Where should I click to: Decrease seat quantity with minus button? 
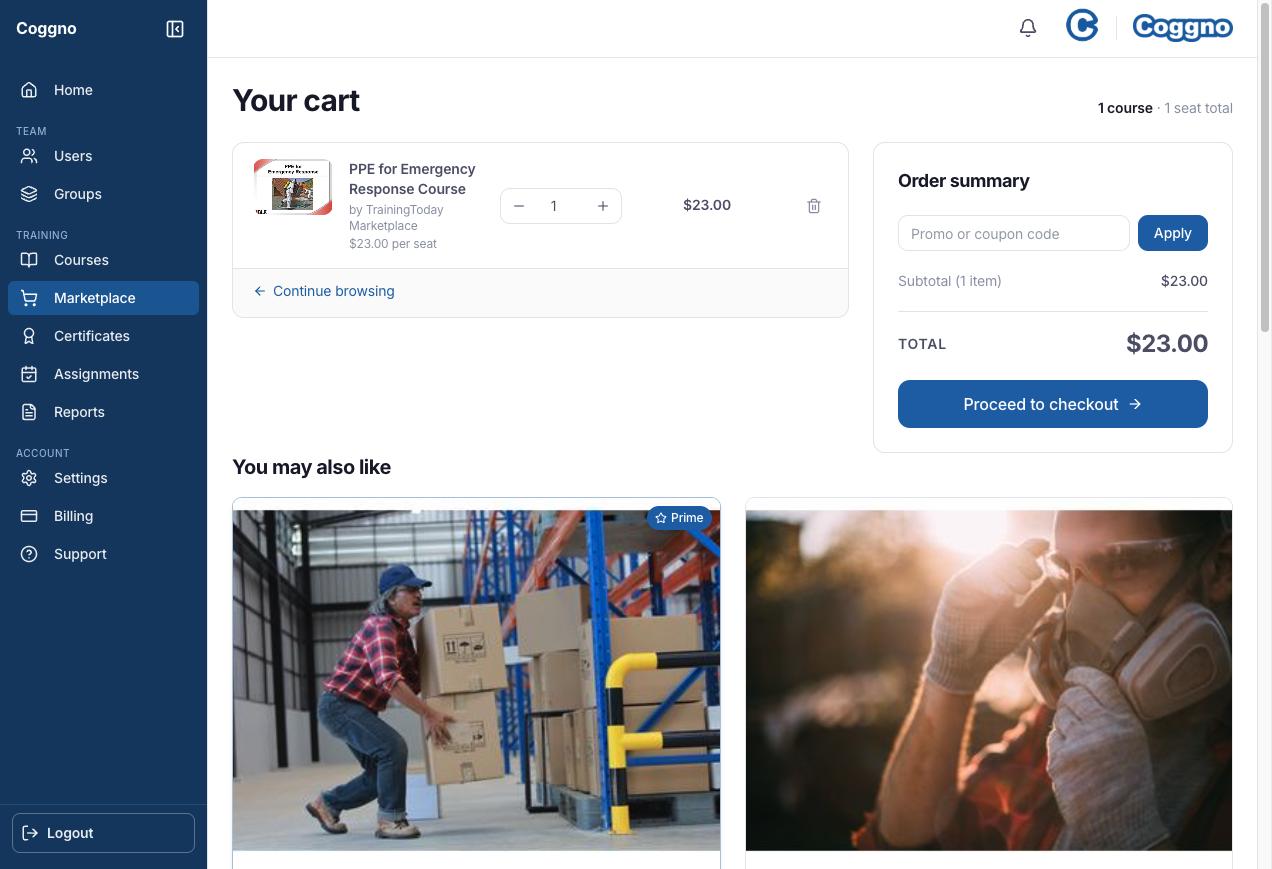pos(519,206)
